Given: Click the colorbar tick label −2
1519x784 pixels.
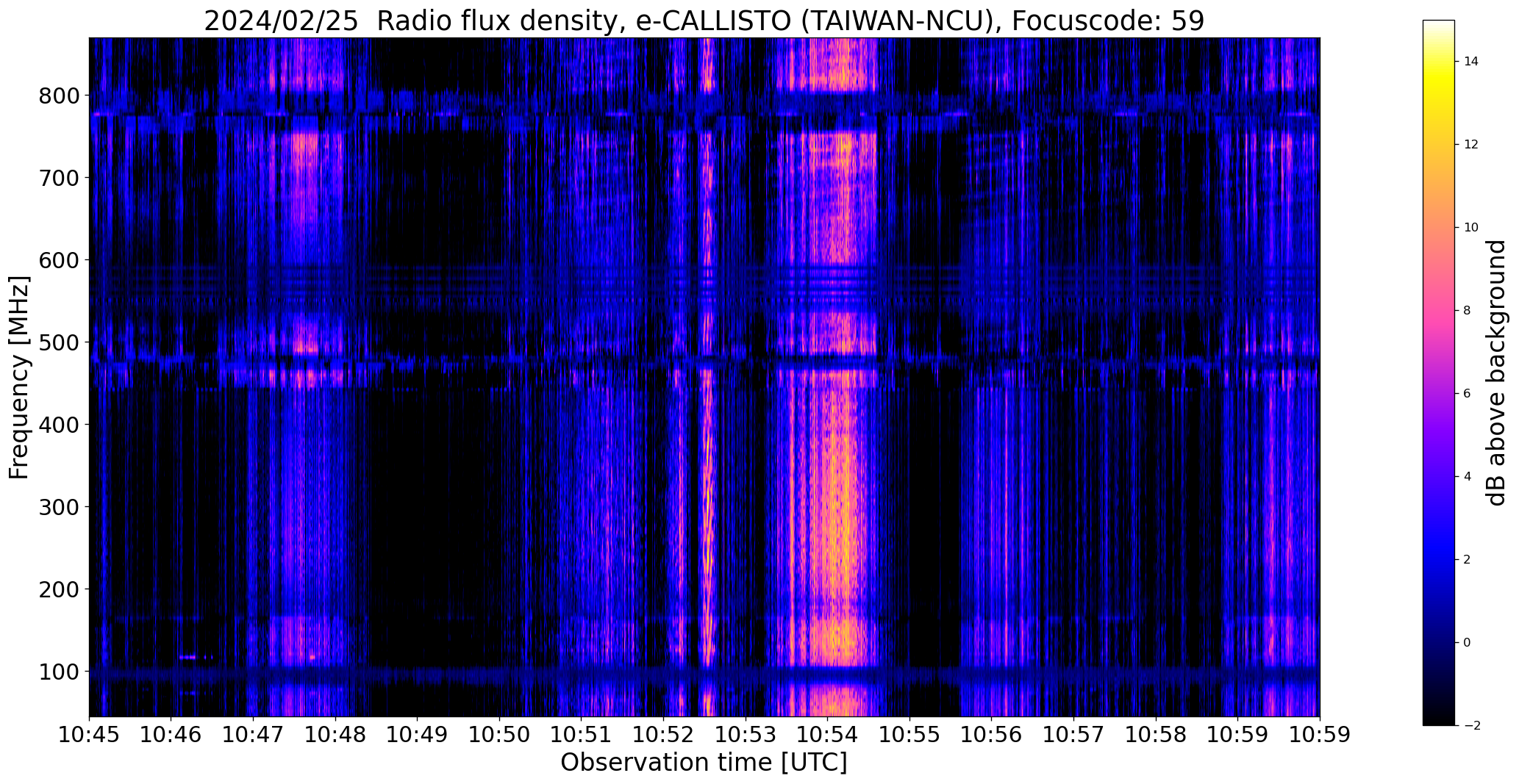Looking at the screenshot, I should coord(1471,726).
